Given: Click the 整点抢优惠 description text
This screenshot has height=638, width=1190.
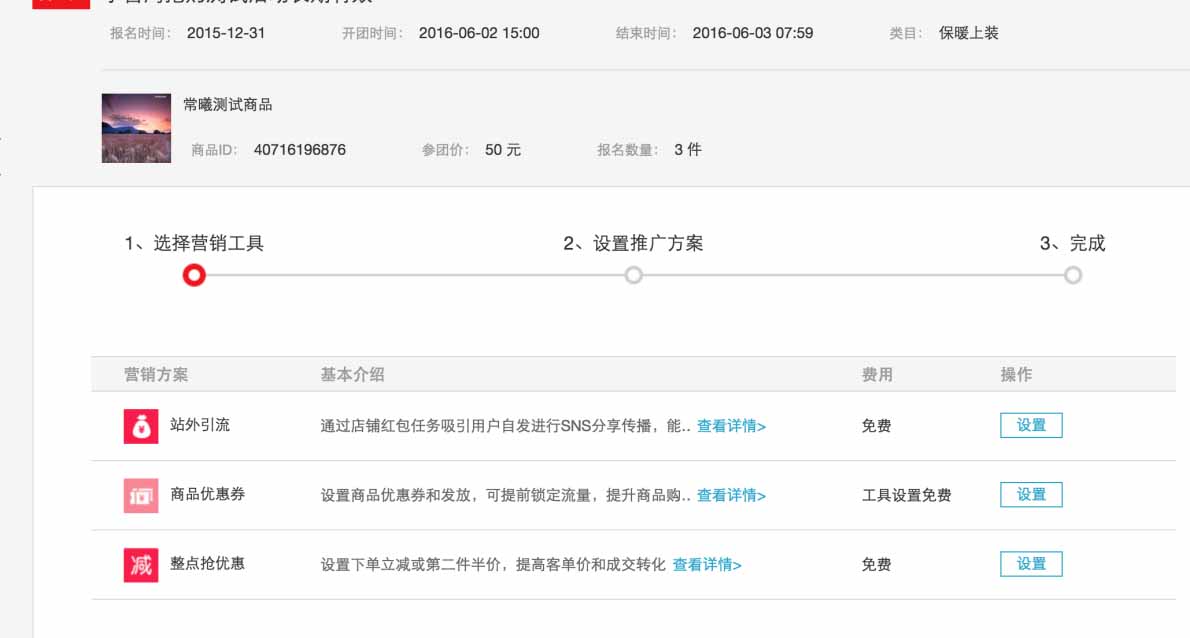Looking at the screenshot, I should click(493, 564).
